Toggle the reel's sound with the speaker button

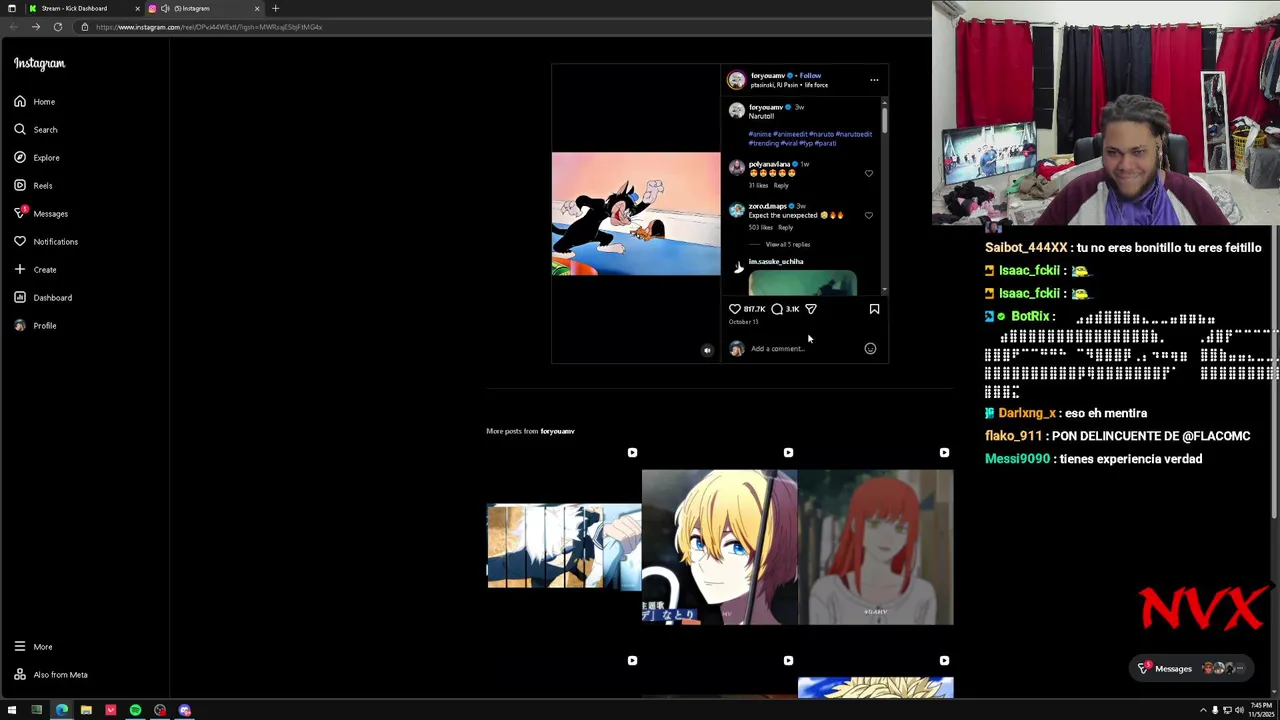[x=707, y=350]
